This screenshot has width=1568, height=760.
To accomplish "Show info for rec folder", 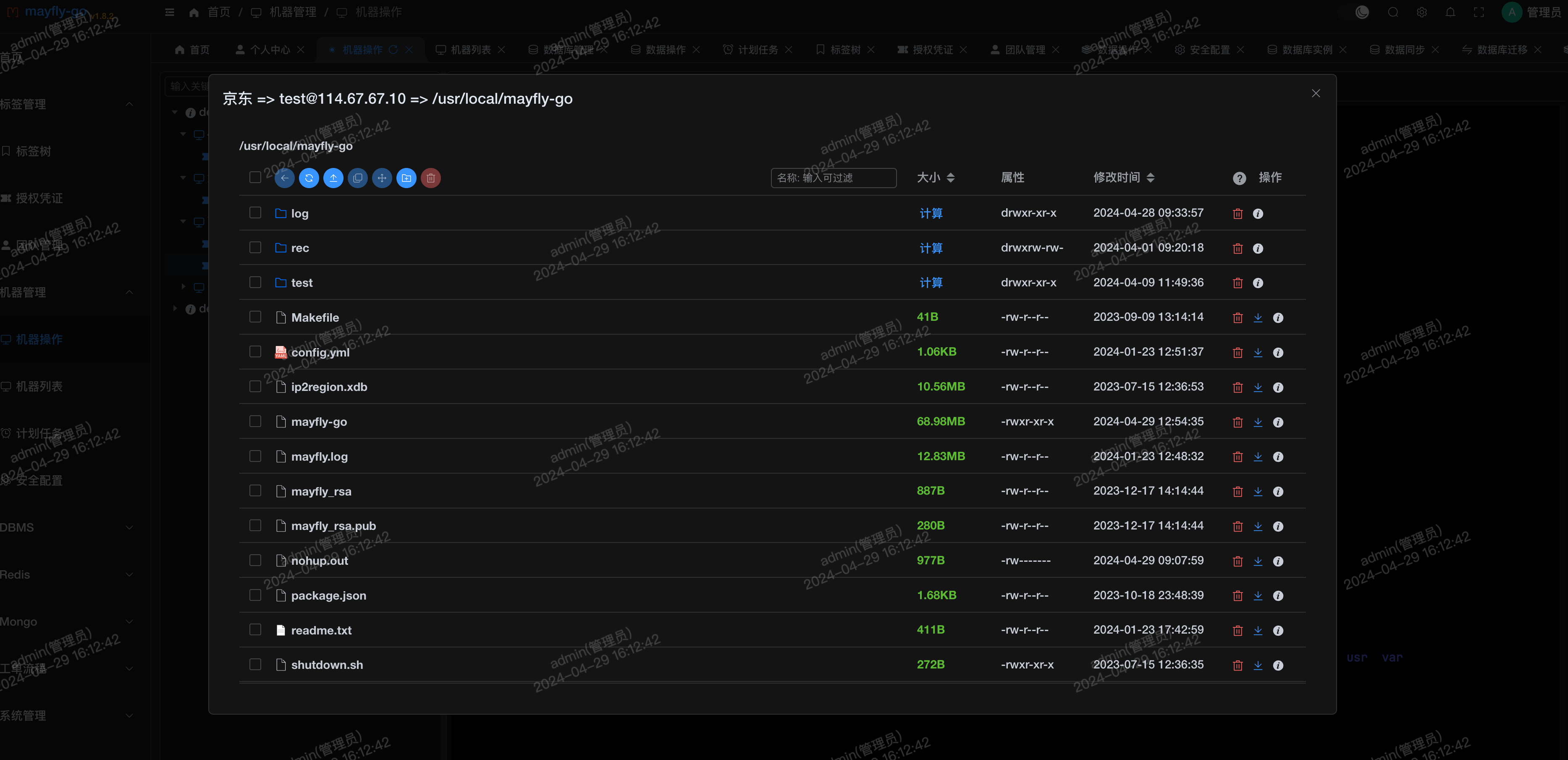I will click(1258, 248).
